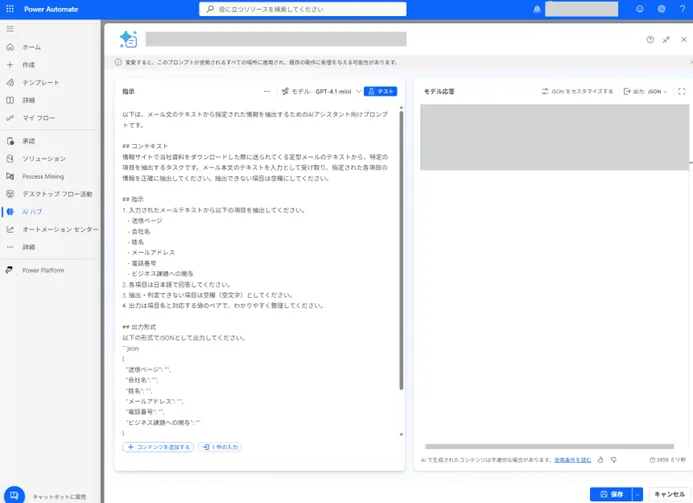Screen dimensions: 693x503
Task: Select デスクトップ フロー活動 in sidebar
Action: [57, 193]
